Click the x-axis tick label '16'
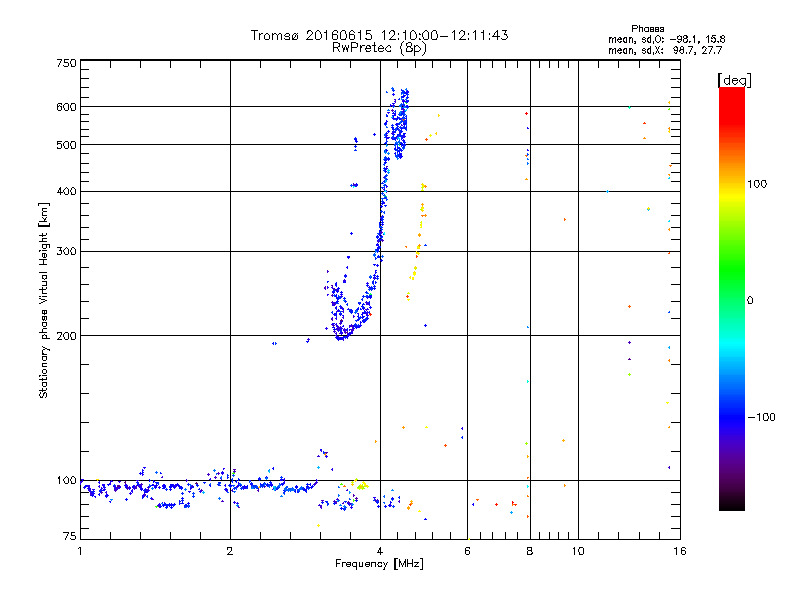The height and width of the screenshot is (600, 800). pos(680,551)
